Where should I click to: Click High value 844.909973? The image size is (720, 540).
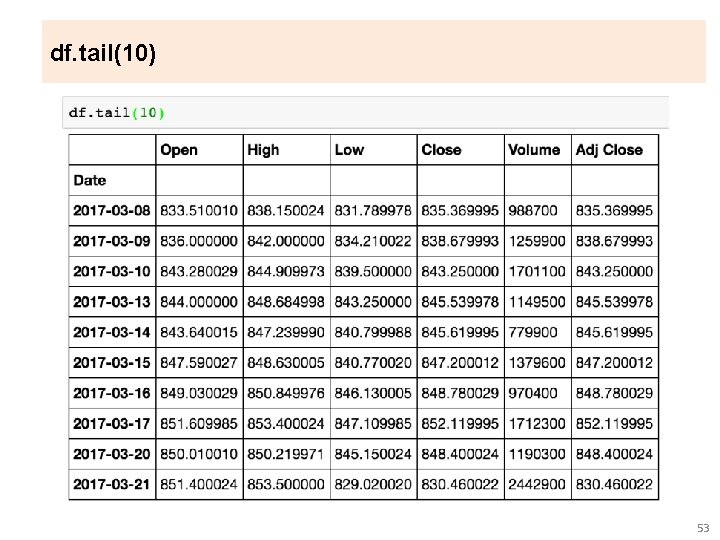coord(286,271)
